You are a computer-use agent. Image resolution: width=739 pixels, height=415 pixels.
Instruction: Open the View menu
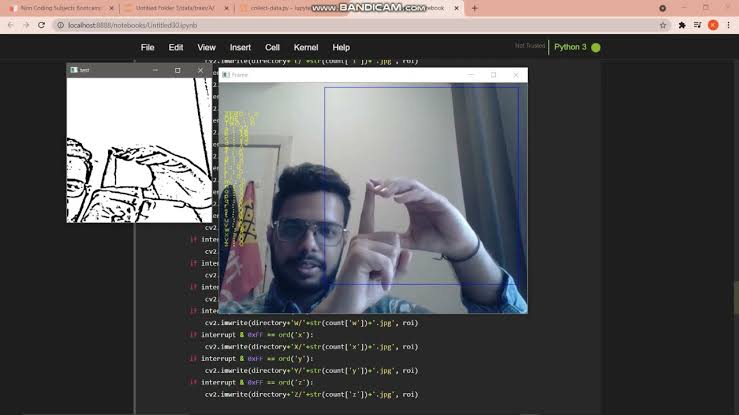point(206,48)
